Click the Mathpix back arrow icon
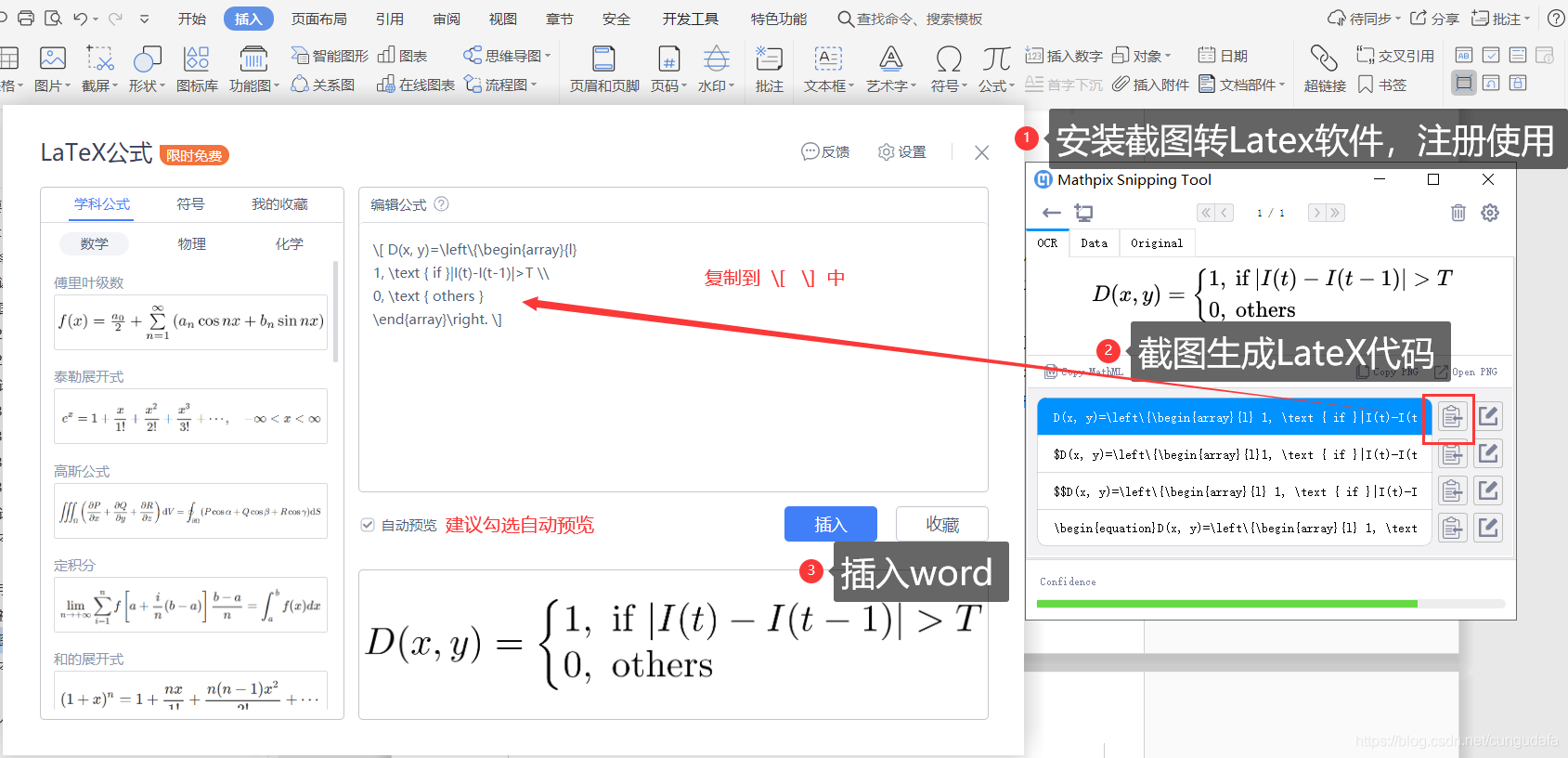 coord(1051,213)
